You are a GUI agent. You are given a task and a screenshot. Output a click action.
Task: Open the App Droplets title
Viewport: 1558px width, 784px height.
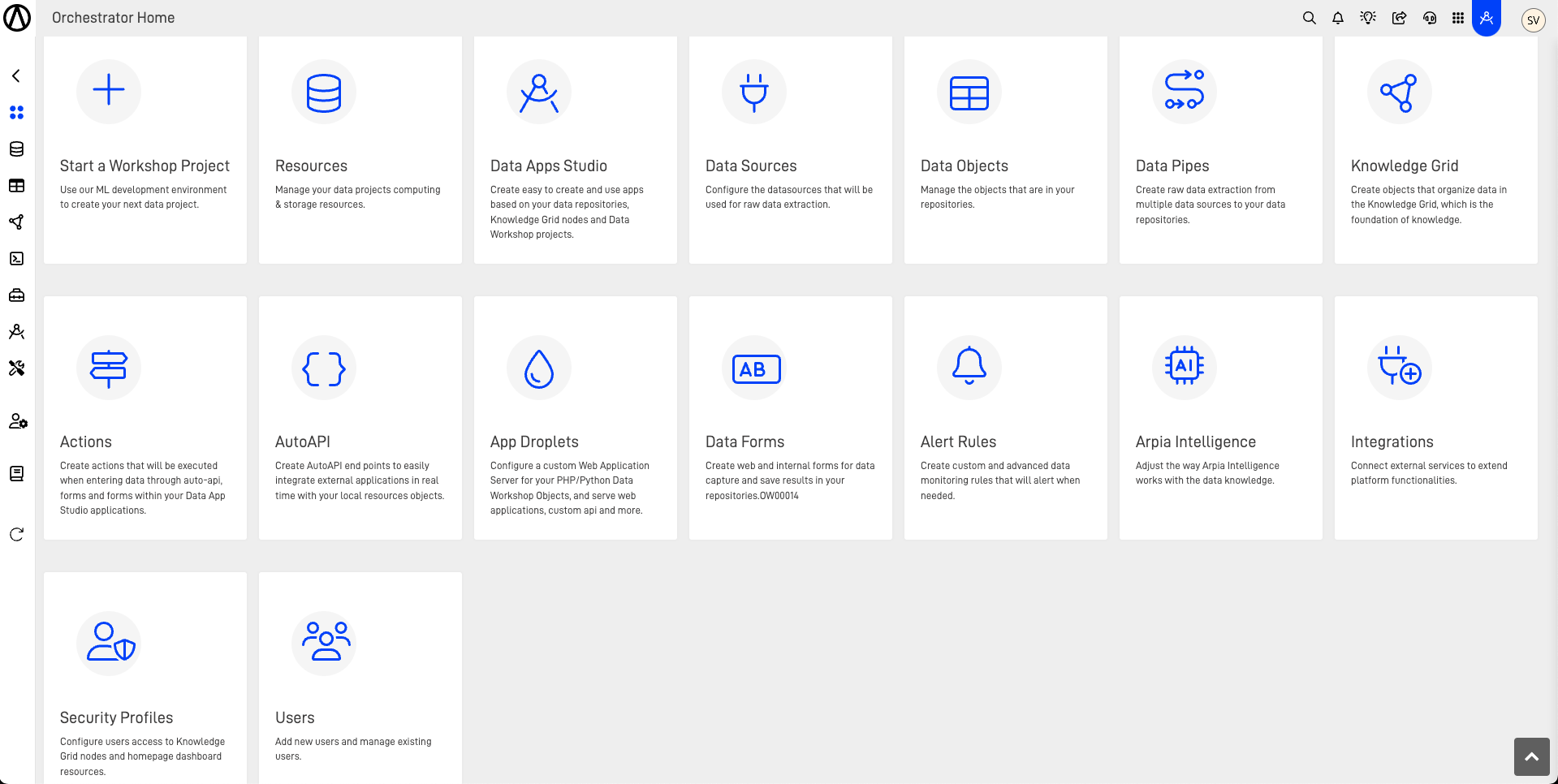(x=534, y=442)
